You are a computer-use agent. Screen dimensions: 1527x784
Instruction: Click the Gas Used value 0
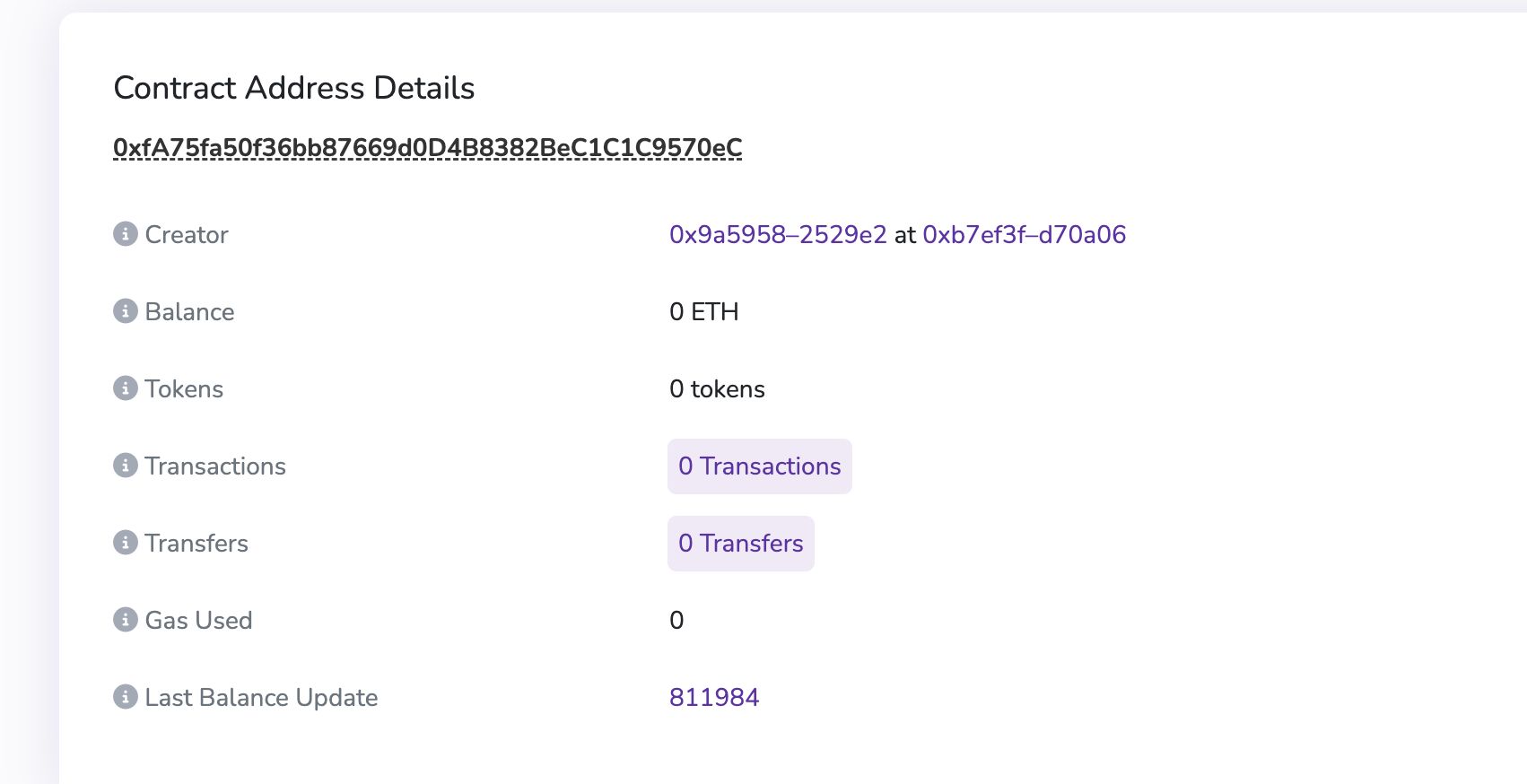(676, 621)
